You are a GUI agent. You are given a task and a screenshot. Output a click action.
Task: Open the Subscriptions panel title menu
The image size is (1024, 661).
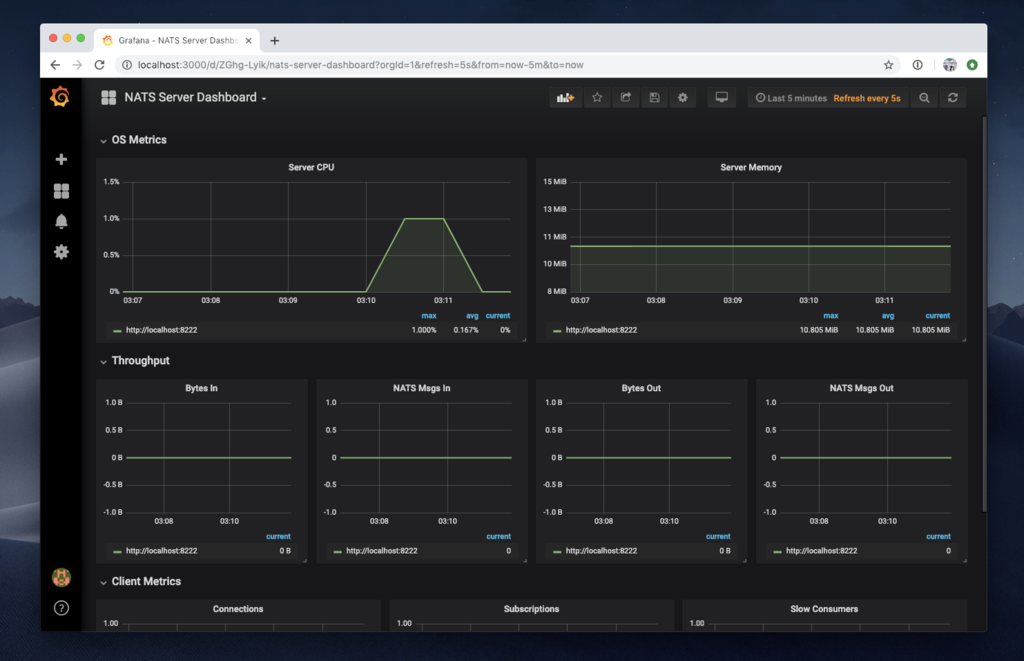(x=531, y=609)
